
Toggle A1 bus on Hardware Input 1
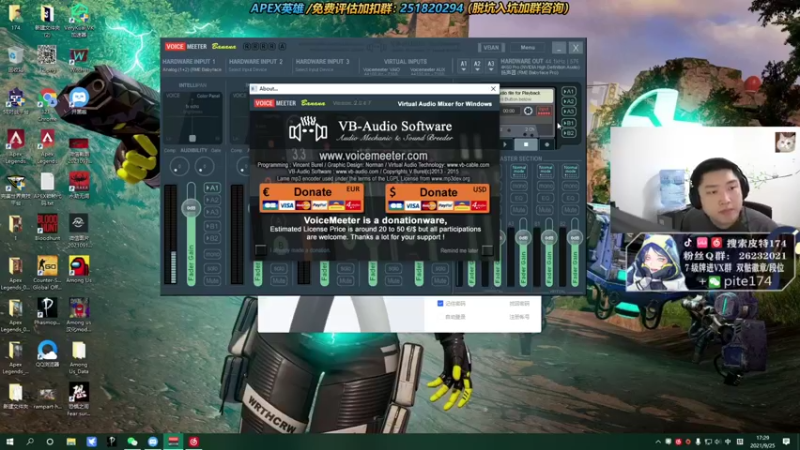[x=212, y=188]
